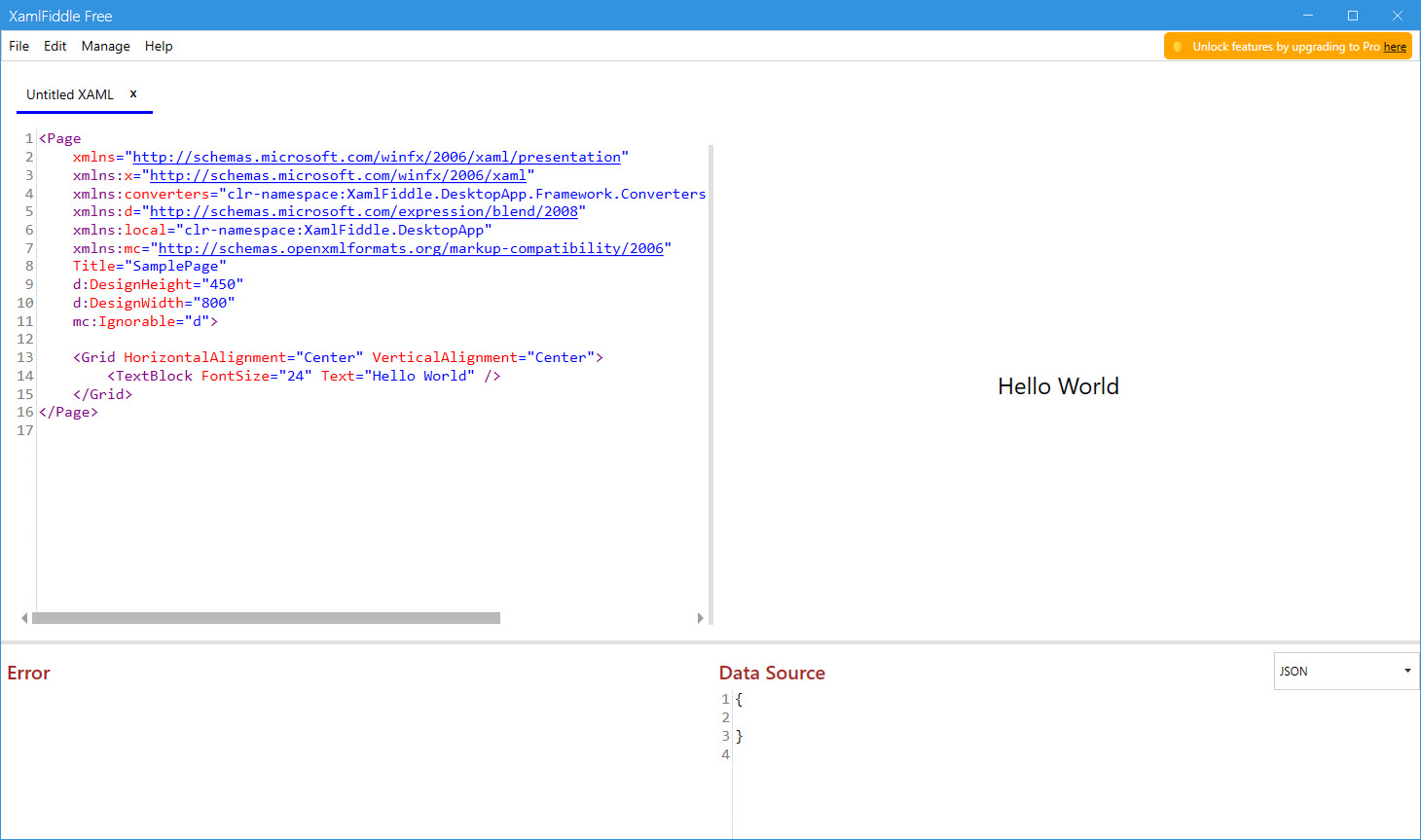1421x840 pixels.
Task: Open the File menu
Action: click(18, 46)
